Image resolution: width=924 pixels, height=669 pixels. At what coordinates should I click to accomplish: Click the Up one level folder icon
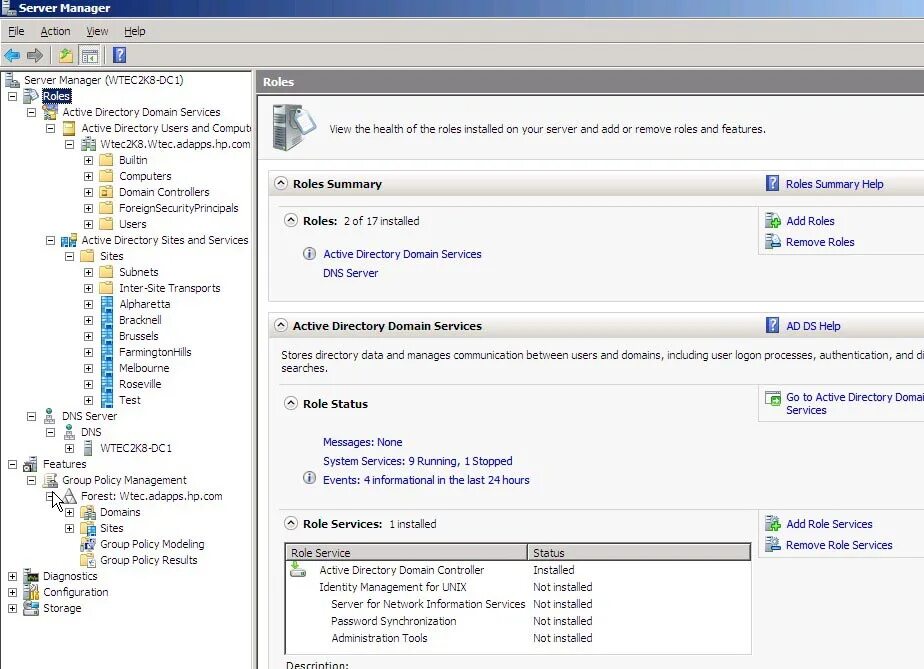tap(65, 55)
